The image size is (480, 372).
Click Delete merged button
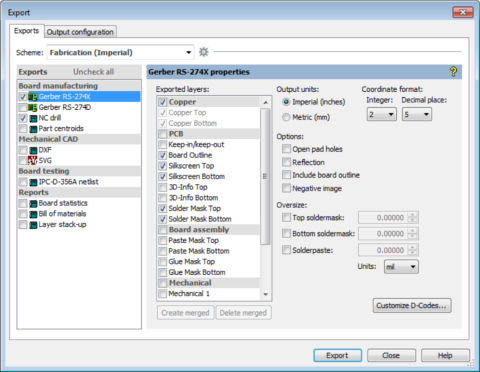(243, 313)
